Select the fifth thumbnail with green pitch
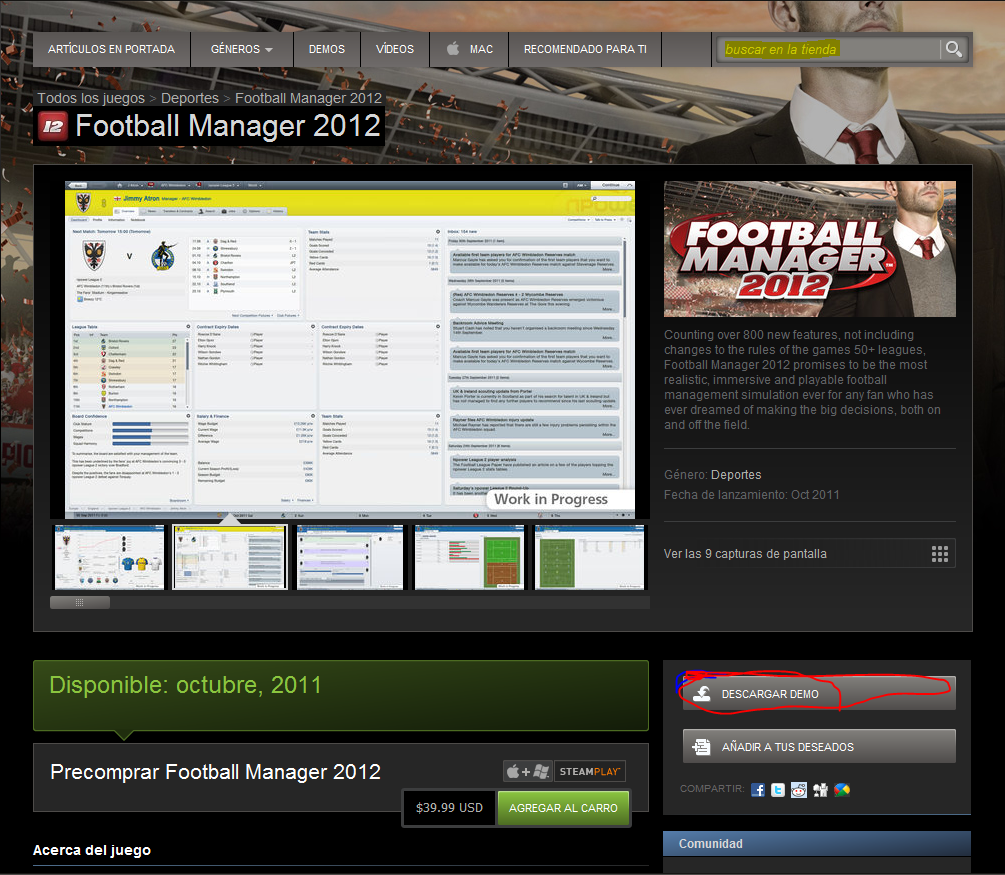Viewport: 1005px width, 875px height. 589,557
